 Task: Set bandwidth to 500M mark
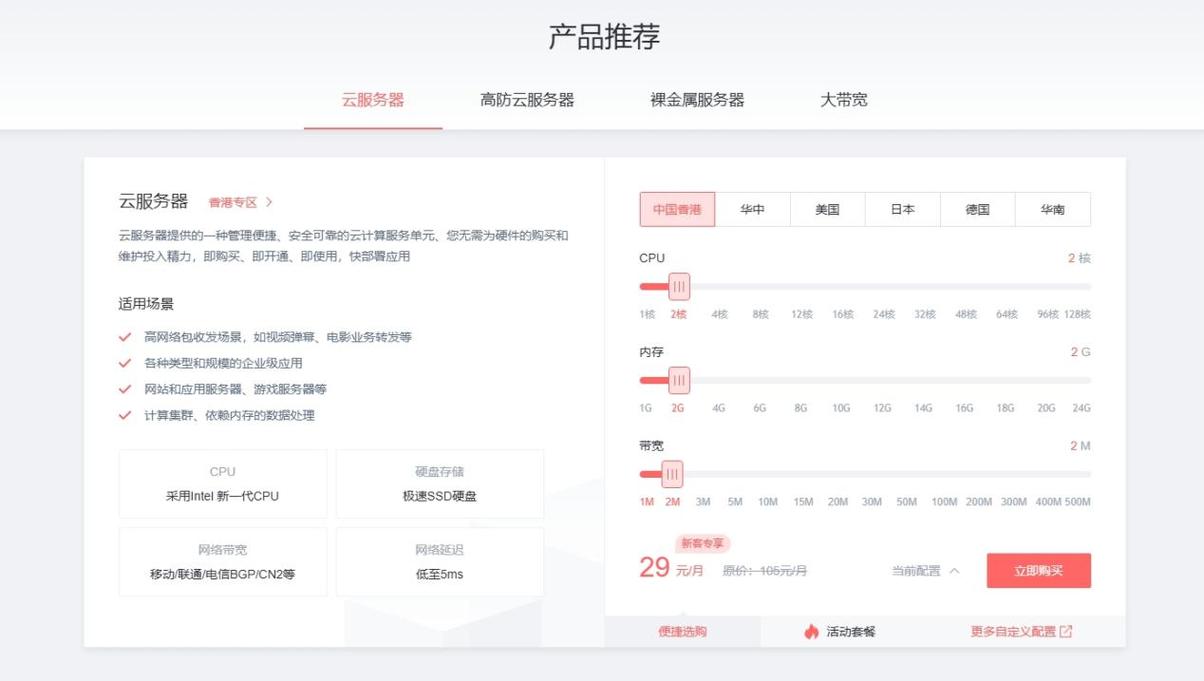point(1078,502)
